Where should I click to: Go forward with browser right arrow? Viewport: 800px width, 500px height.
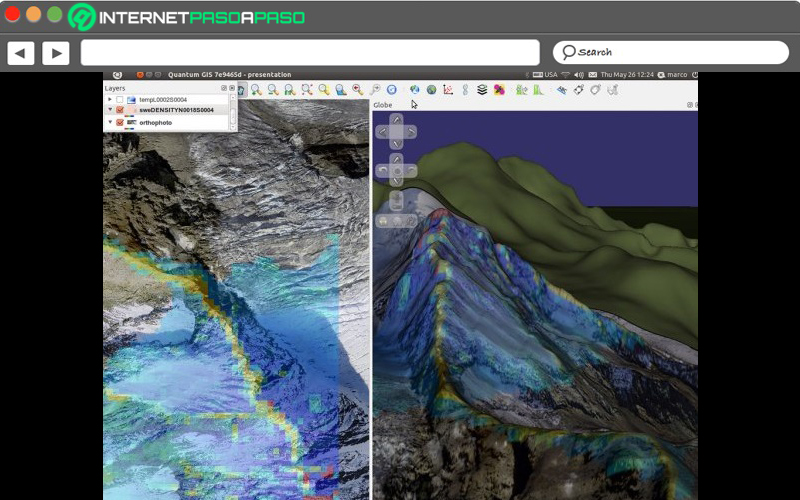56,53
